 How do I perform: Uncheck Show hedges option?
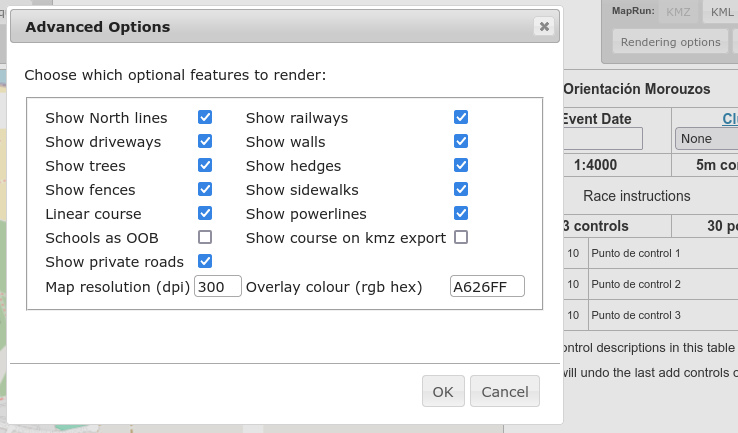[461, 165]
